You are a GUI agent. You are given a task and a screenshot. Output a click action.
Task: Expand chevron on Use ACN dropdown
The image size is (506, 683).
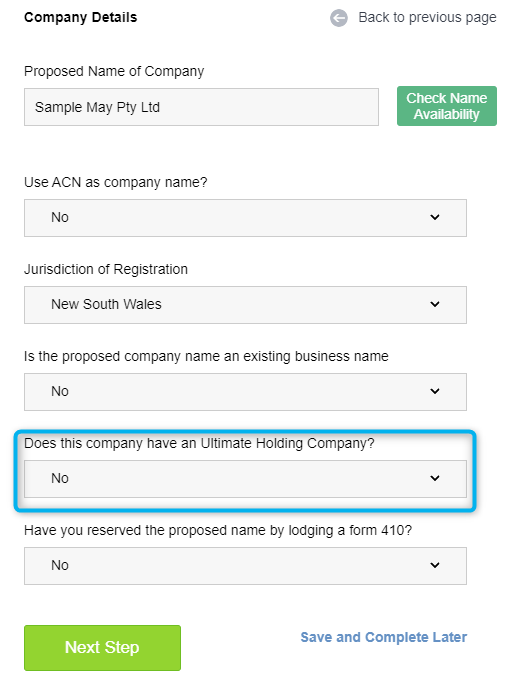pyautogui.click(x=435, y=217)
